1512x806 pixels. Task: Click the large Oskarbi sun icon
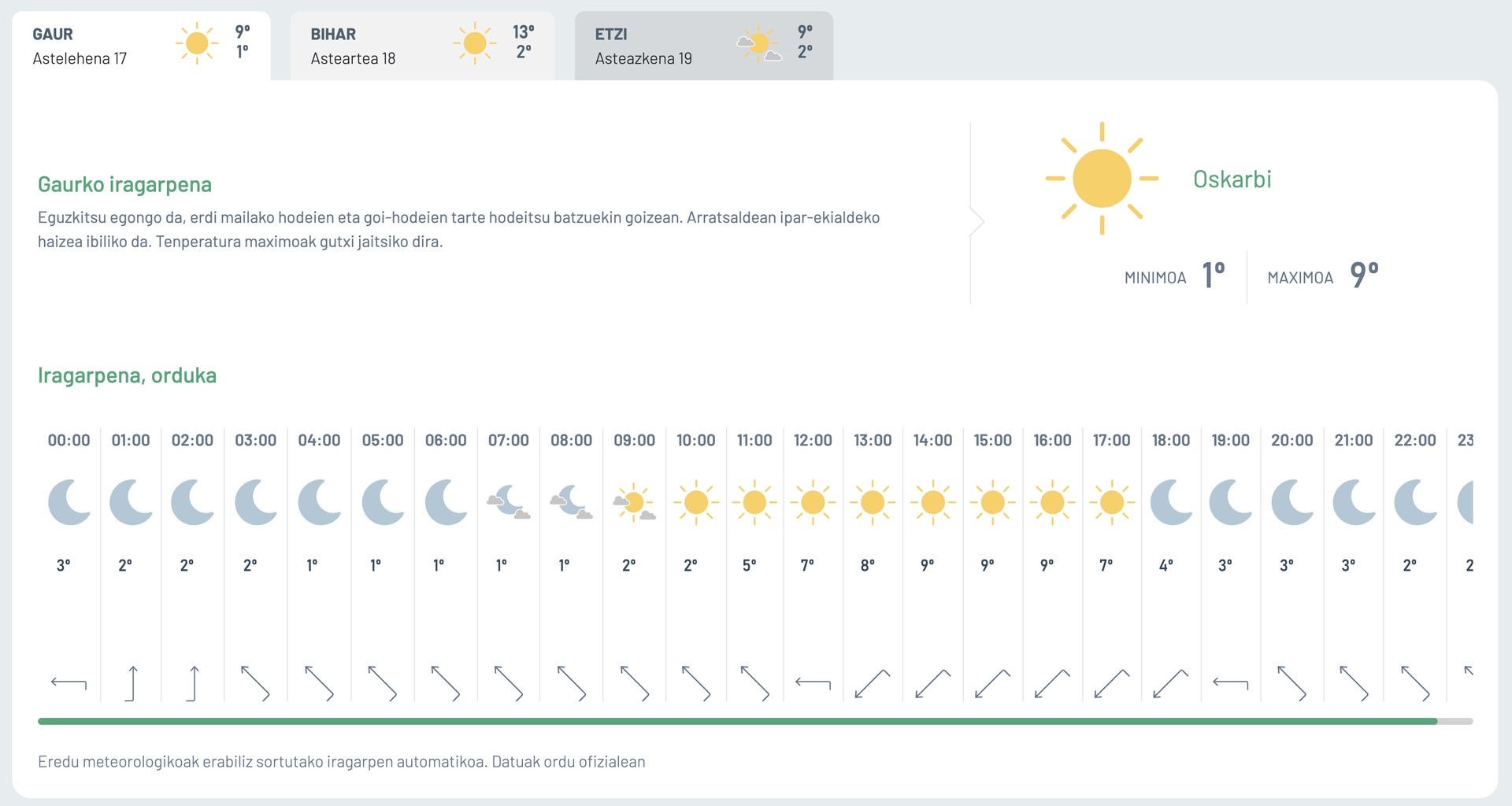click(x=1102, y=179)
